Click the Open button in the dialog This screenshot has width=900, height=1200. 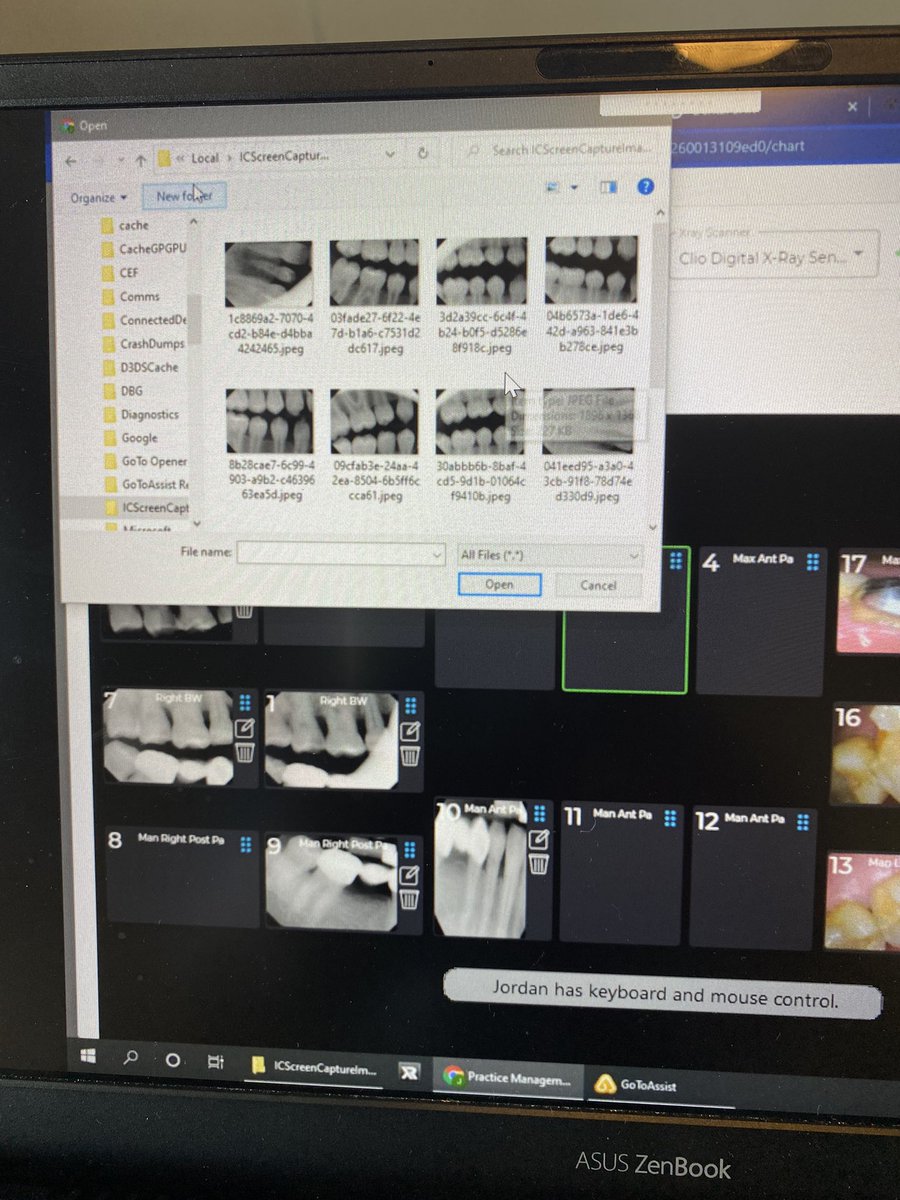click(499, 585)
